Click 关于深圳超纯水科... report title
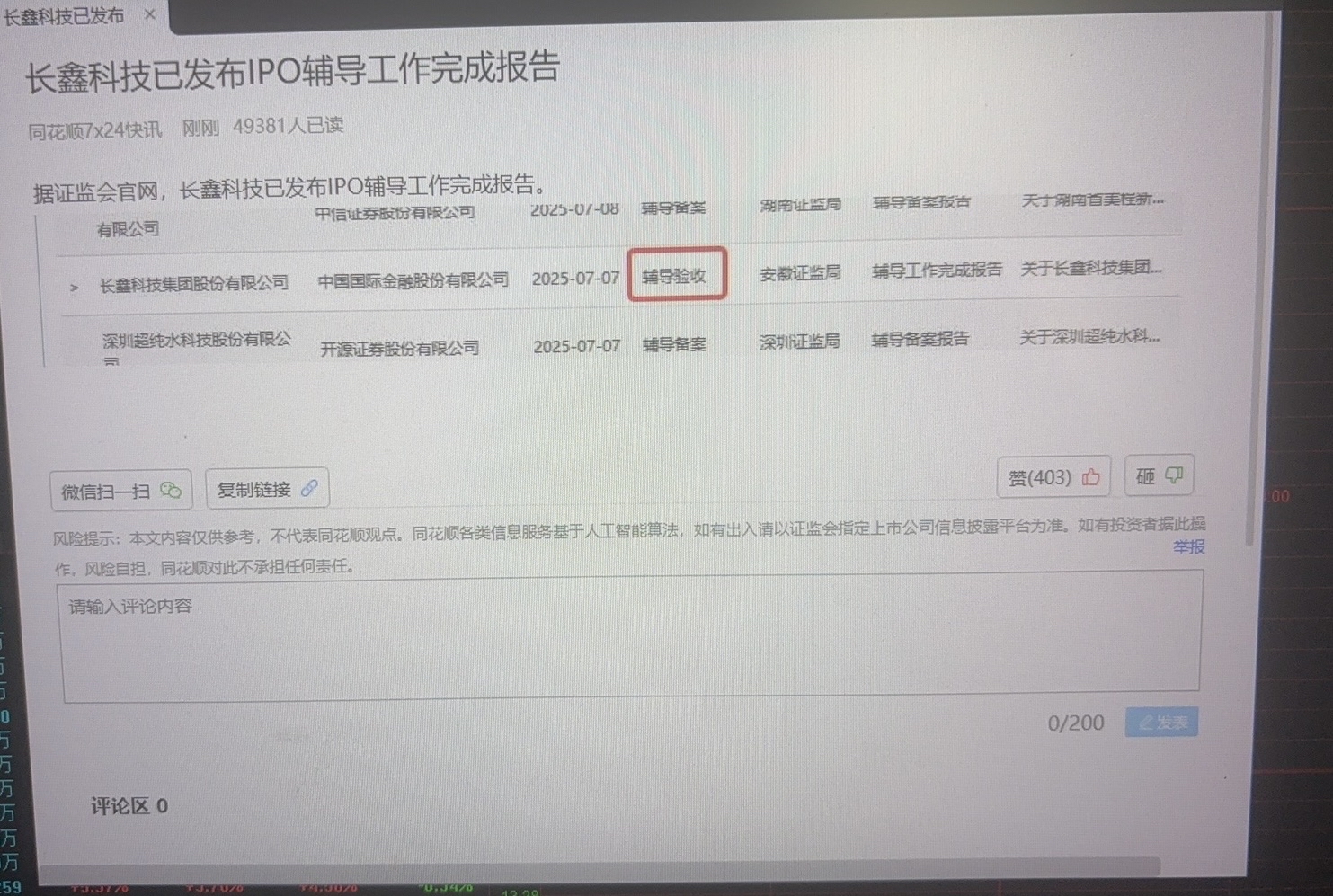This screenshot has height=896, width=1333. (1089, 337)
